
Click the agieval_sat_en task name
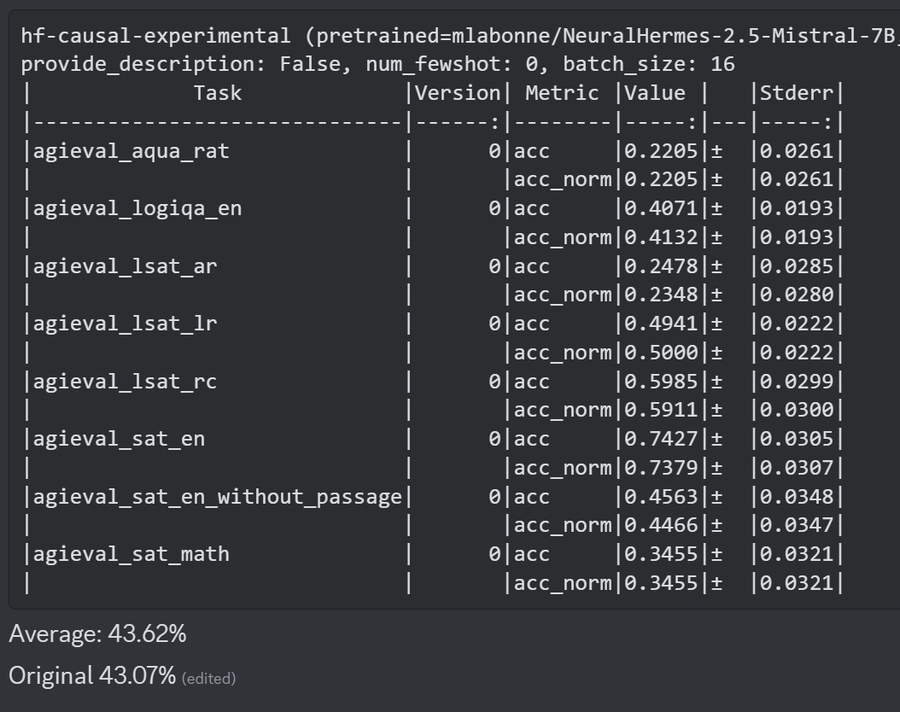[x=119, y=439]
